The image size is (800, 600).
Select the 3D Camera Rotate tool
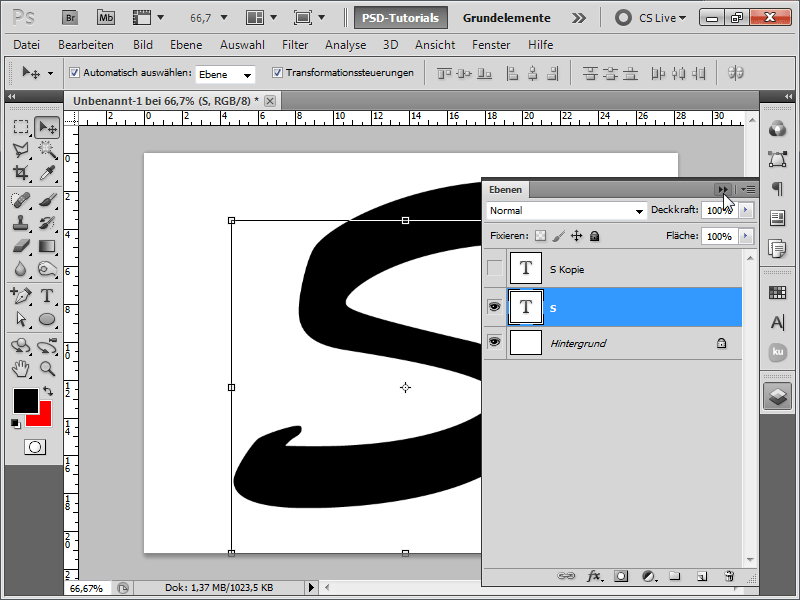tap(47, 346)
